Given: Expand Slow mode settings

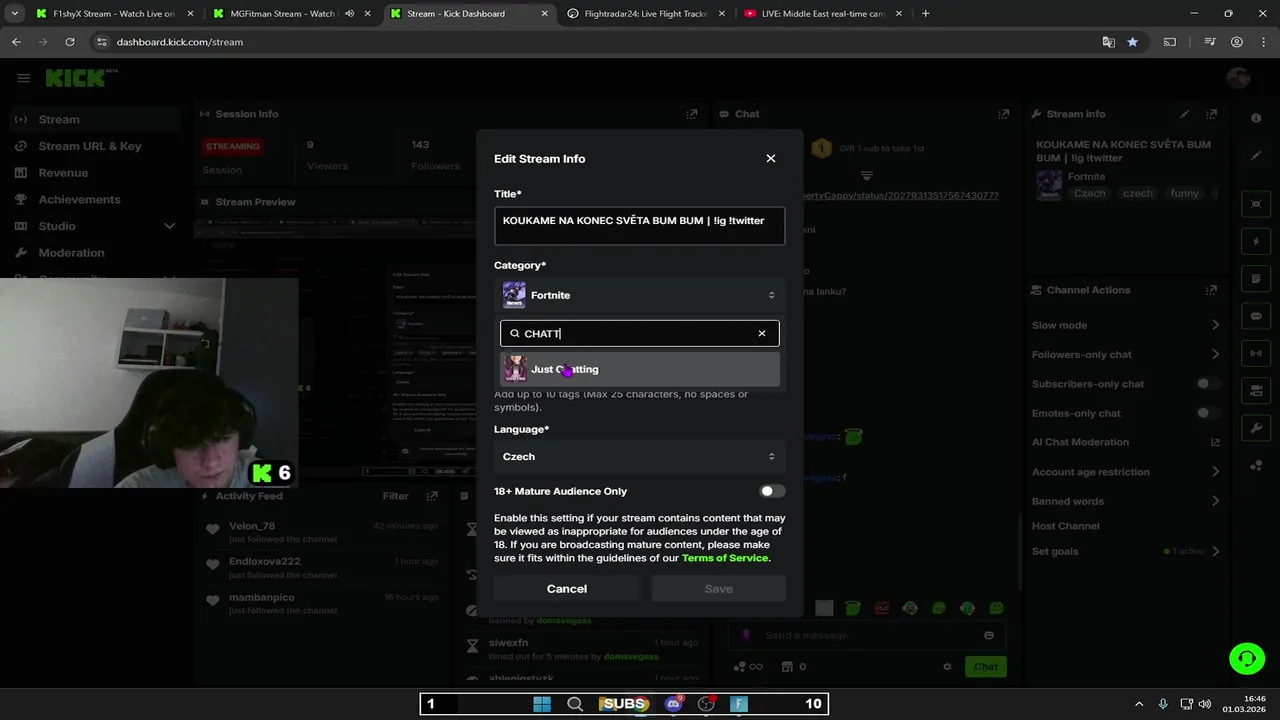Looking at the screenshot, I should click(x=1215, y=325).
